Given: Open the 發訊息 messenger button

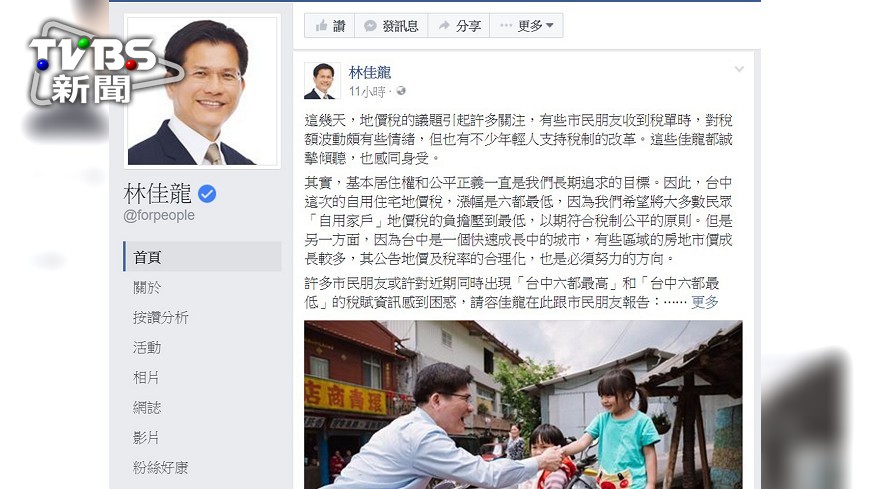Looking at the screenshot, I should pos(391,26).
